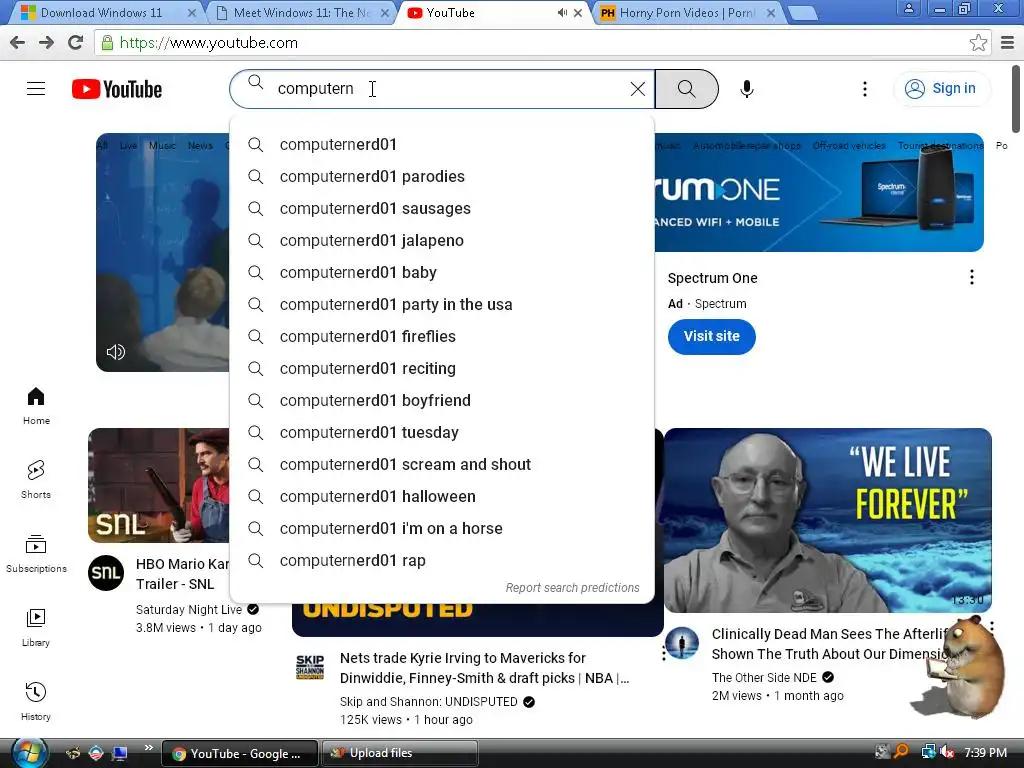Open History in the sidebar
Screen dimensions: 1024x768
36,702
